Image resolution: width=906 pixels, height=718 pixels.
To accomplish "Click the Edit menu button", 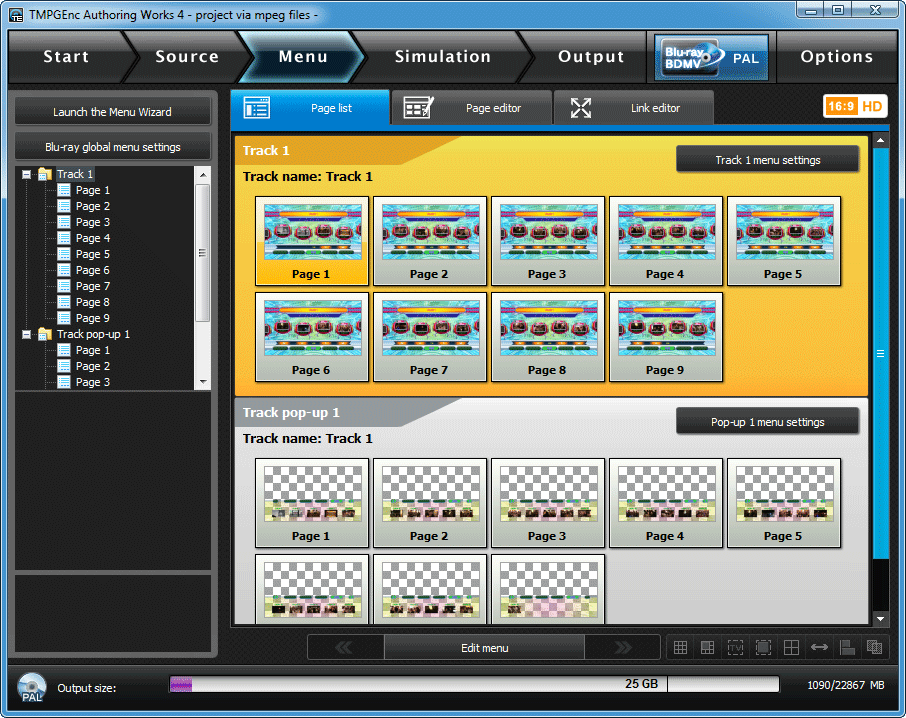I will [x=484, y=648].
